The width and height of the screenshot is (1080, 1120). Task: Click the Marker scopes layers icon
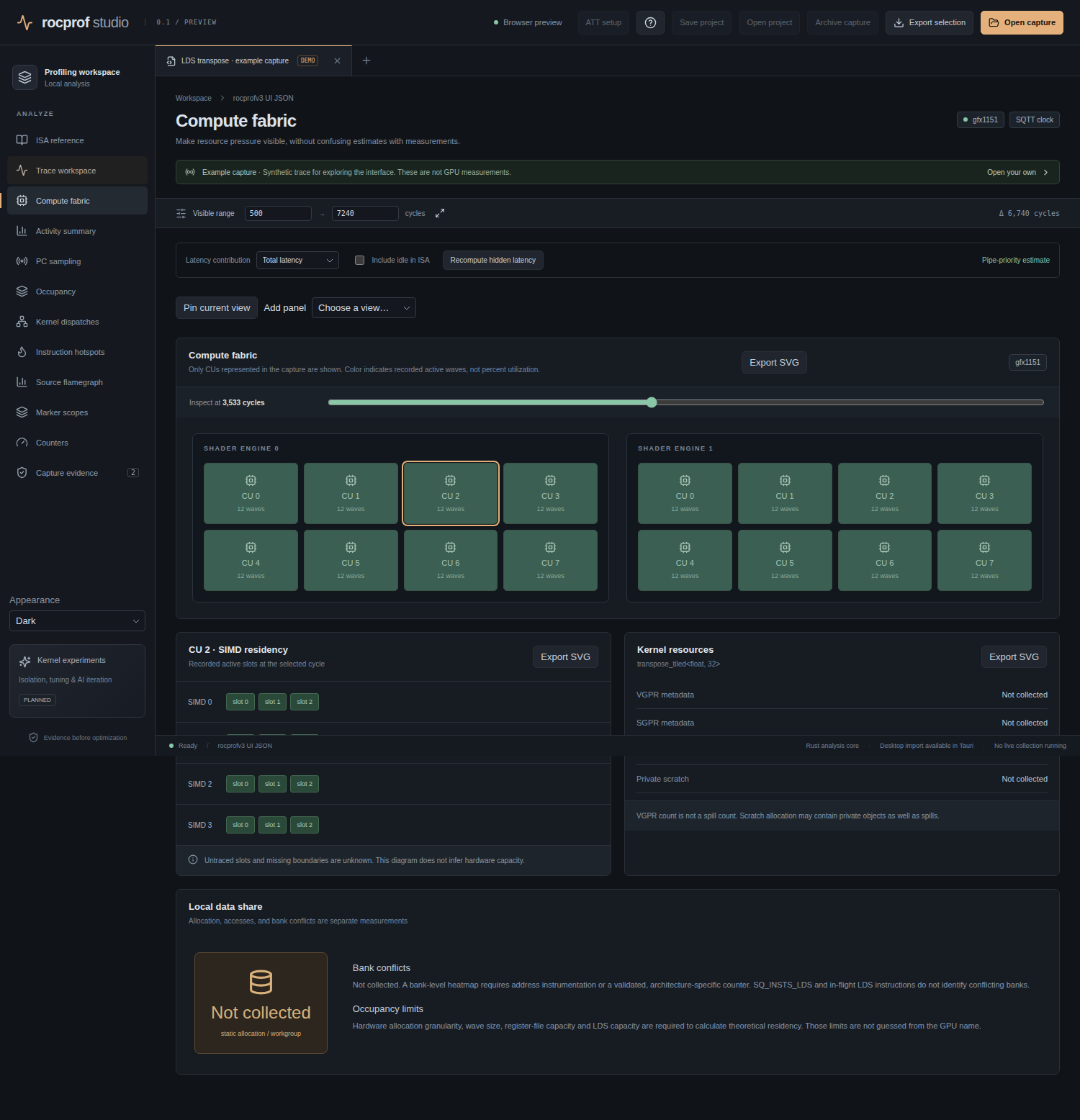[x=22, y=412]
